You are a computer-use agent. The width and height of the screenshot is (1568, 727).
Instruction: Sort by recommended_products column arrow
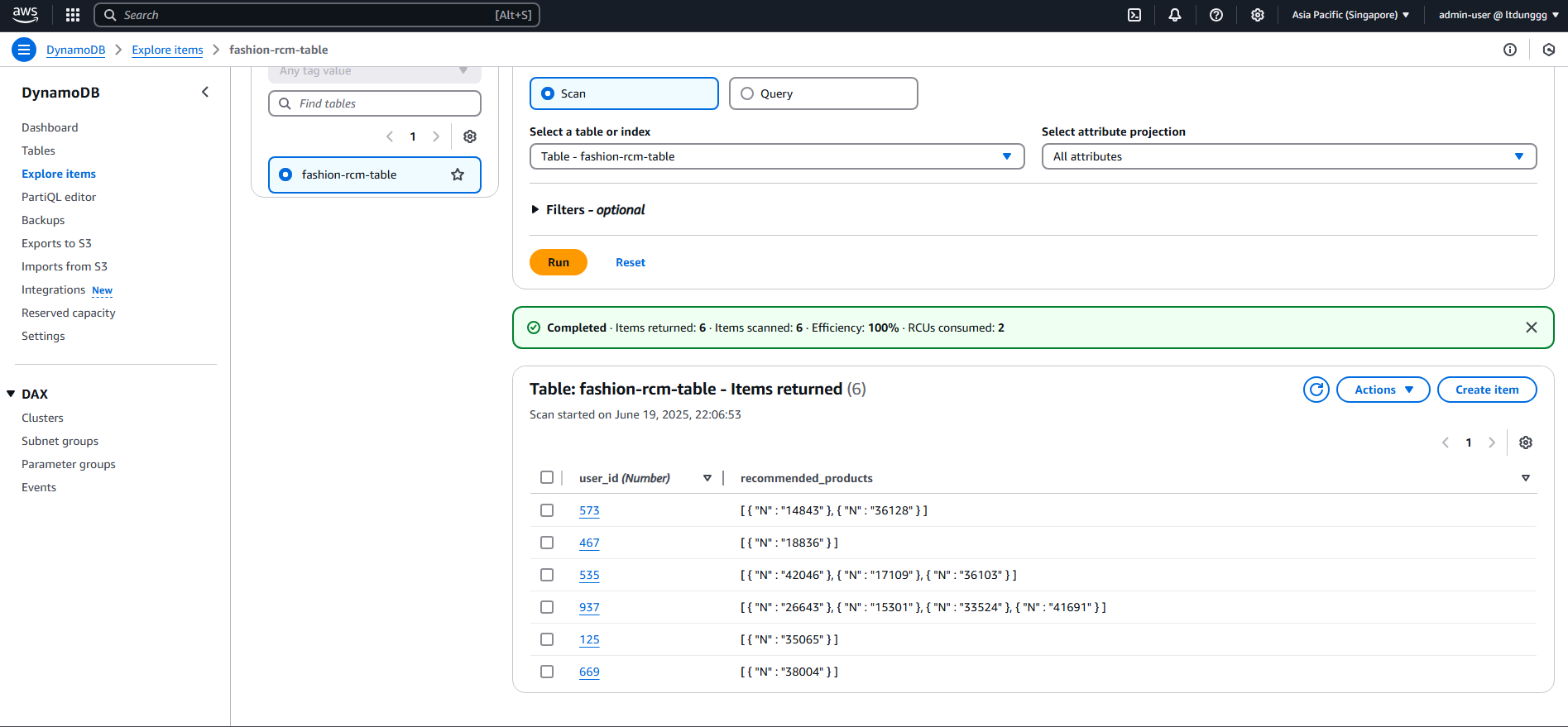click(x=1526, y=478)
